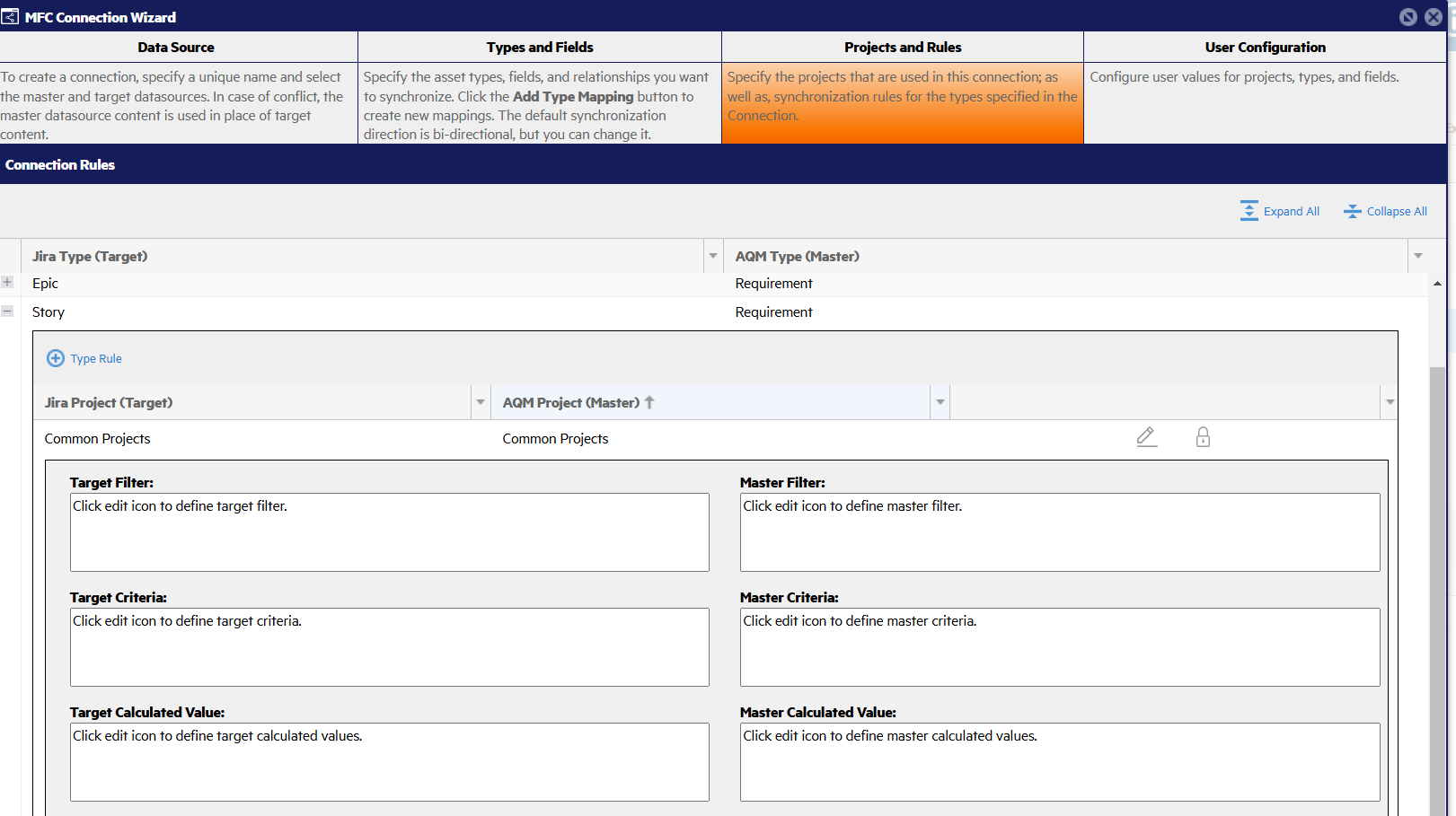This screenshot has height=816, width=1456.
Task: Click the sort arrow on AQM Project (Master)
Action: 649,402
